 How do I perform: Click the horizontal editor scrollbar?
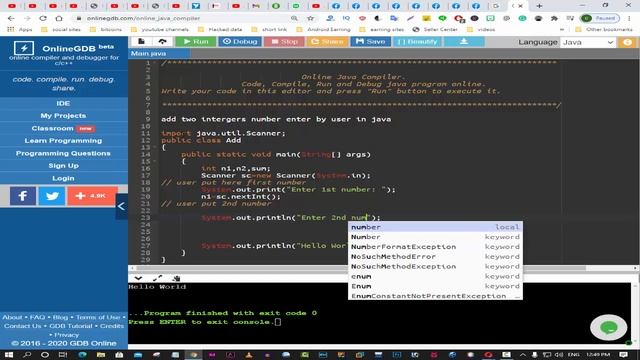[361, 268]
